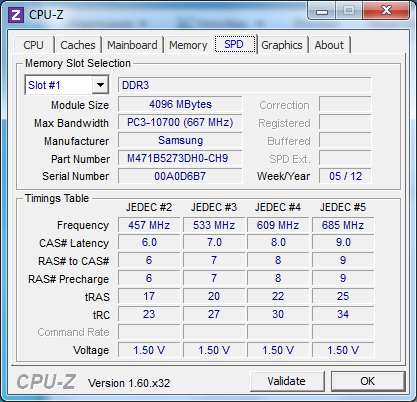This screenshot has height=402, width=417.
Task: Click the JEDEC #4 column header
Action: tap(278, 207)
